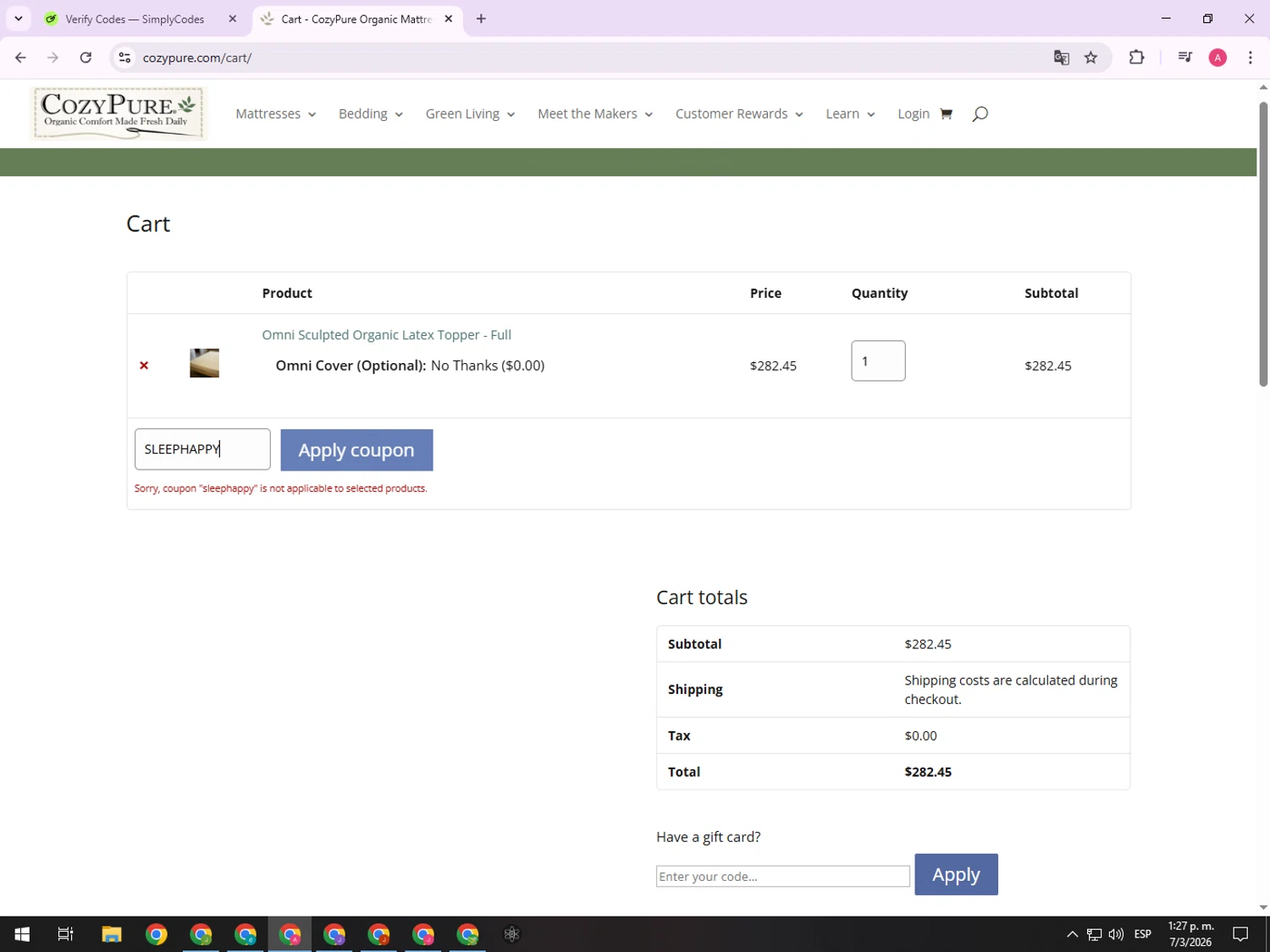Viewport: 1270px width, 952px height.
Task: Select the coupon error message text
Action: coord(281,488)
